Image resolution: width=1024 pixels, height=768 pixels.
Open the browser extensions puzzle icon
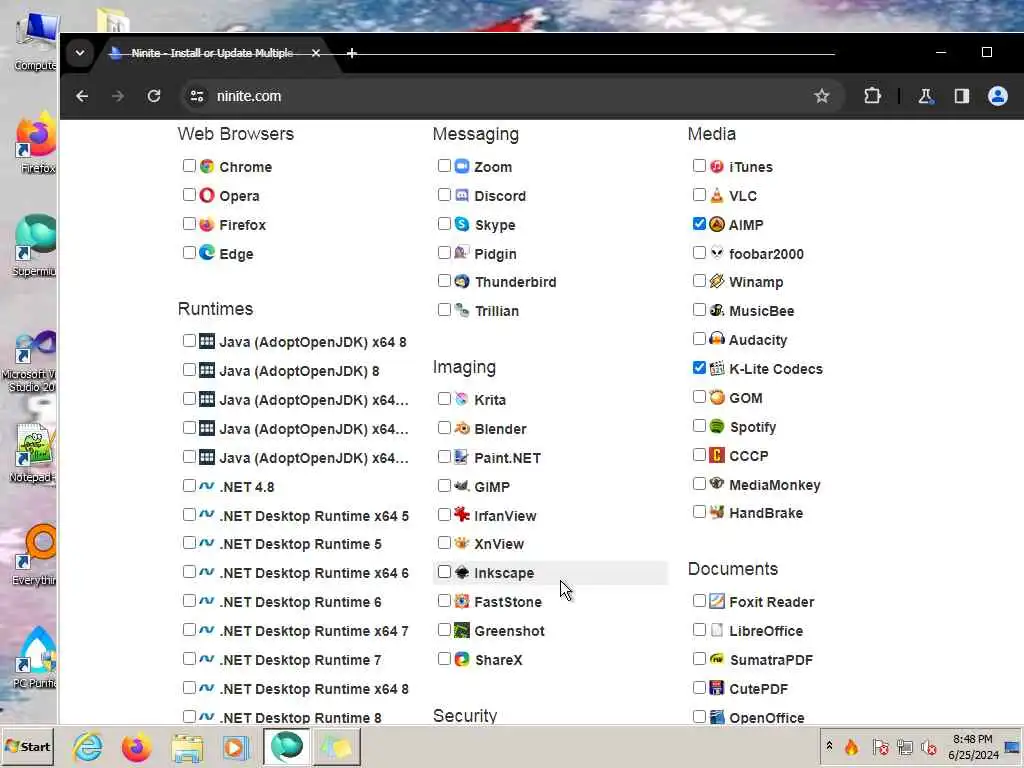point(872,96)
